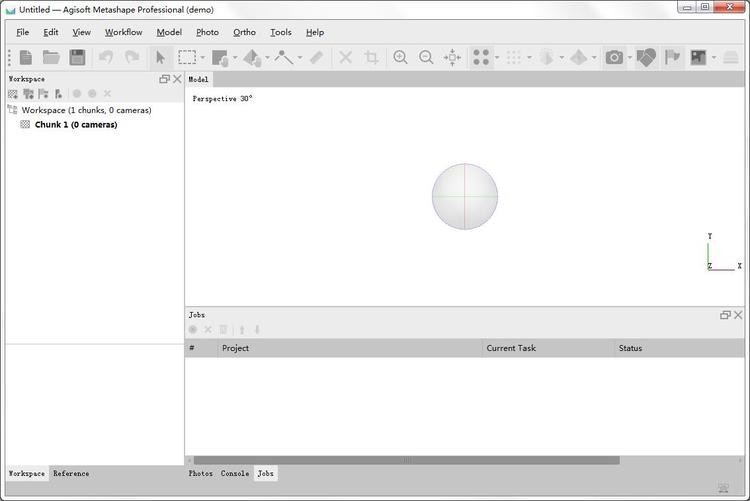Toggle Show Cameras camera icon

pos(614,57)
